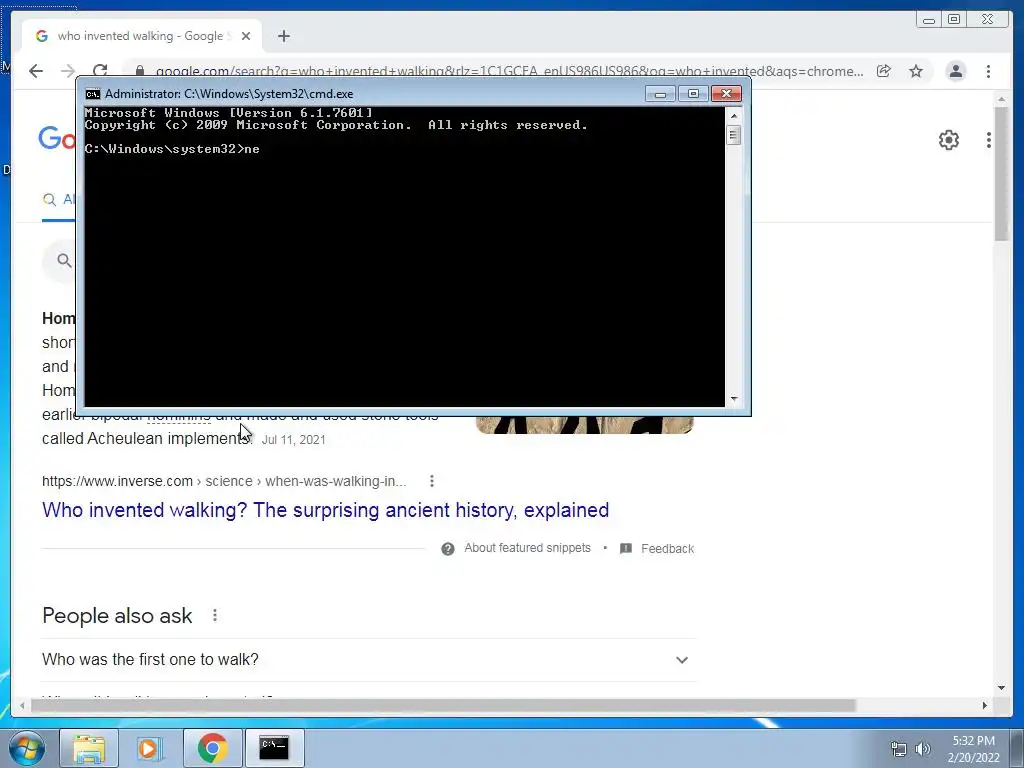Click page vertical scrollbar up arrow
Viewport: 1024px width, 768px height.
click(1001, 99)
